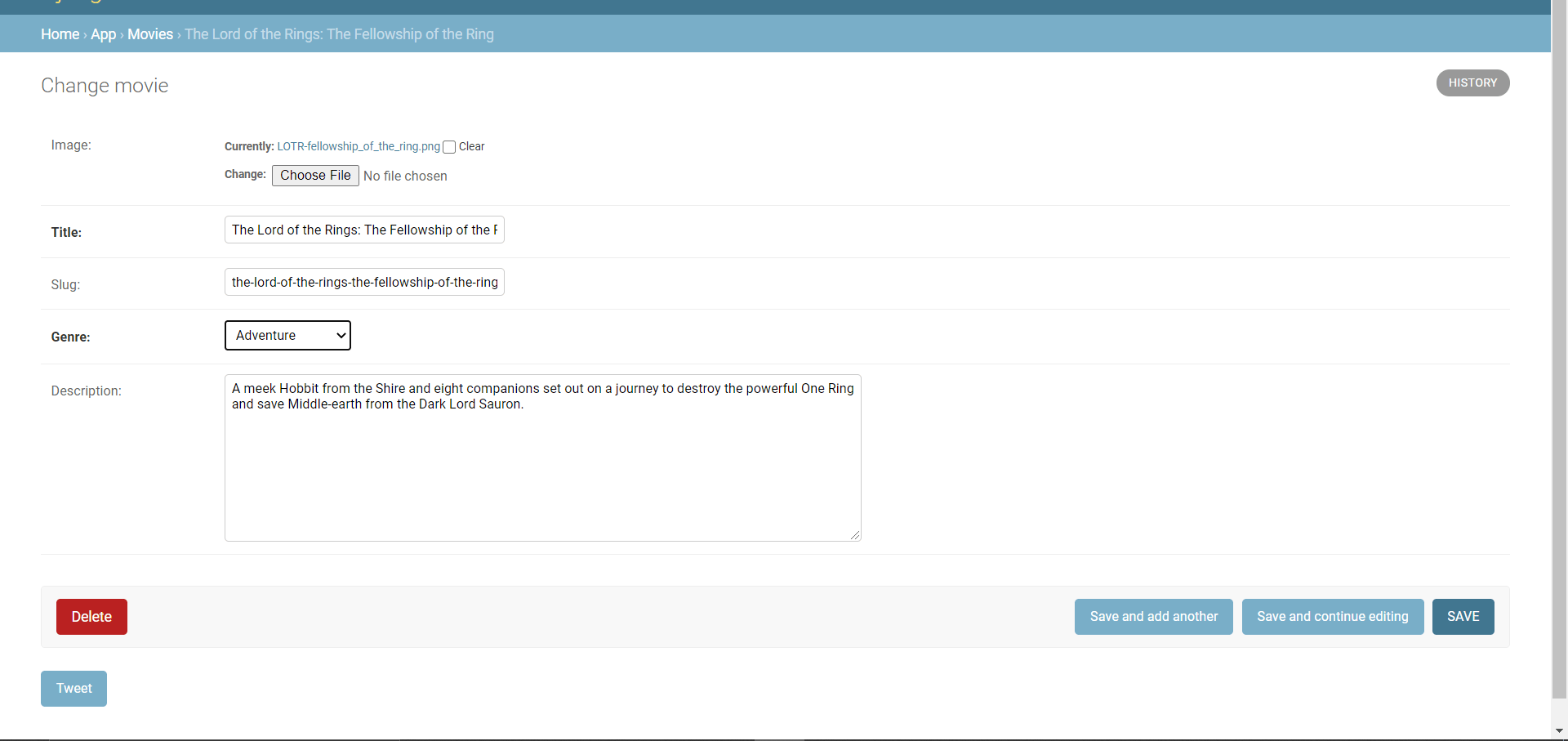Click the Choose File button
The image size is (1568, 741).
[315, 176]
